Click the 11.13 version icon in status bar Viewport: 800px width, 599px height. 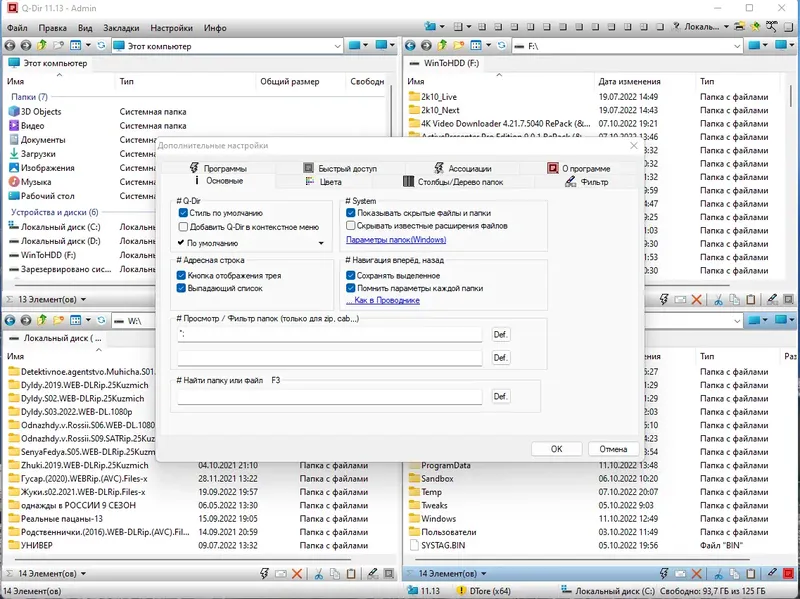point(412,591)
